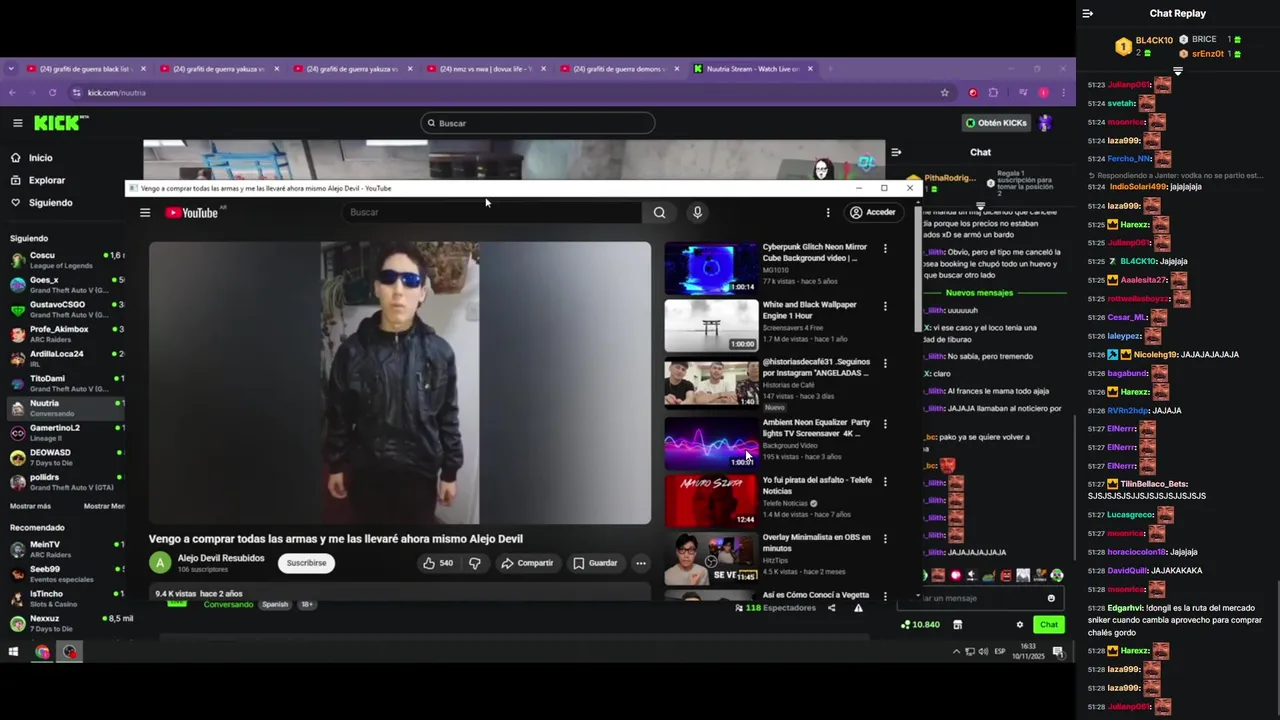
Task: Open Windows notification center
Action: pyautogui.click(x=1058, y=652)
